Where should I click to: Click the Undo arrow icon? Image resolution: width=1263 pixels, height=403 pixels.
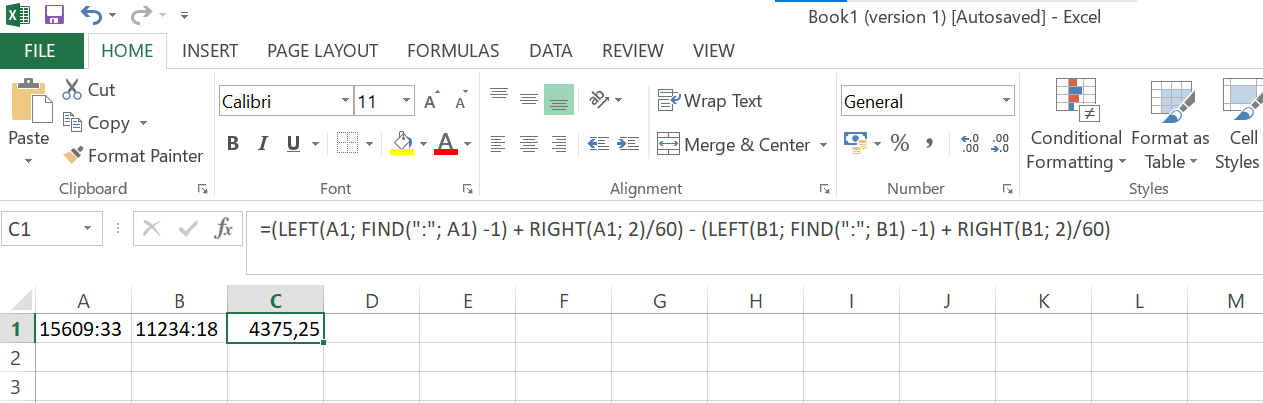[x=91, y=15]
